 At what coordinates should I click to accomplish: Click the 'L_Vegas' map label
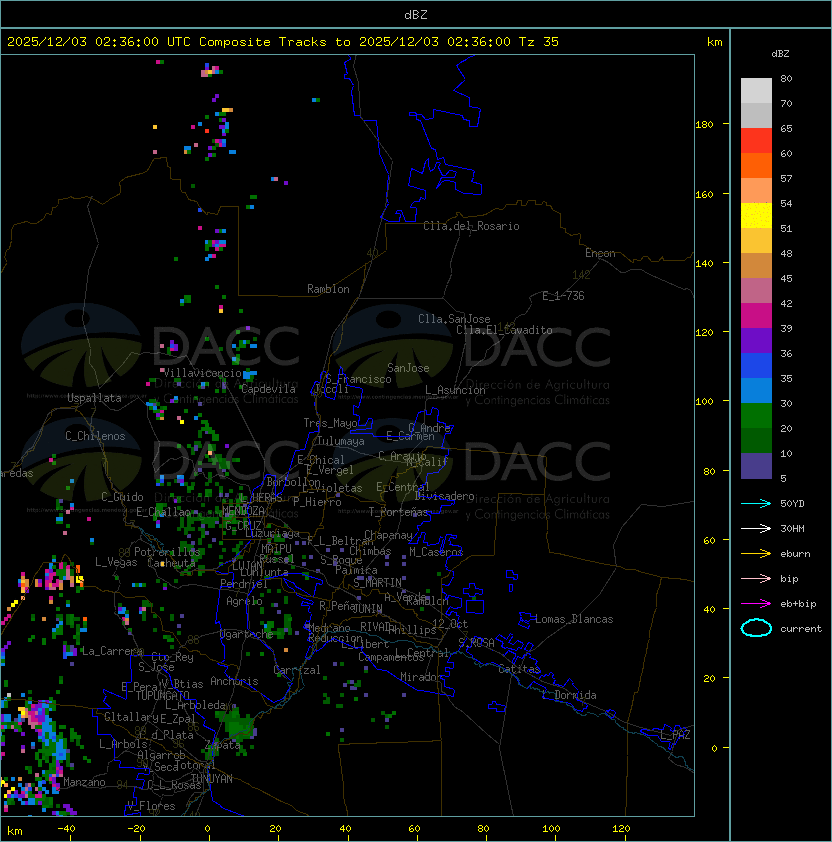pos(116,562)
